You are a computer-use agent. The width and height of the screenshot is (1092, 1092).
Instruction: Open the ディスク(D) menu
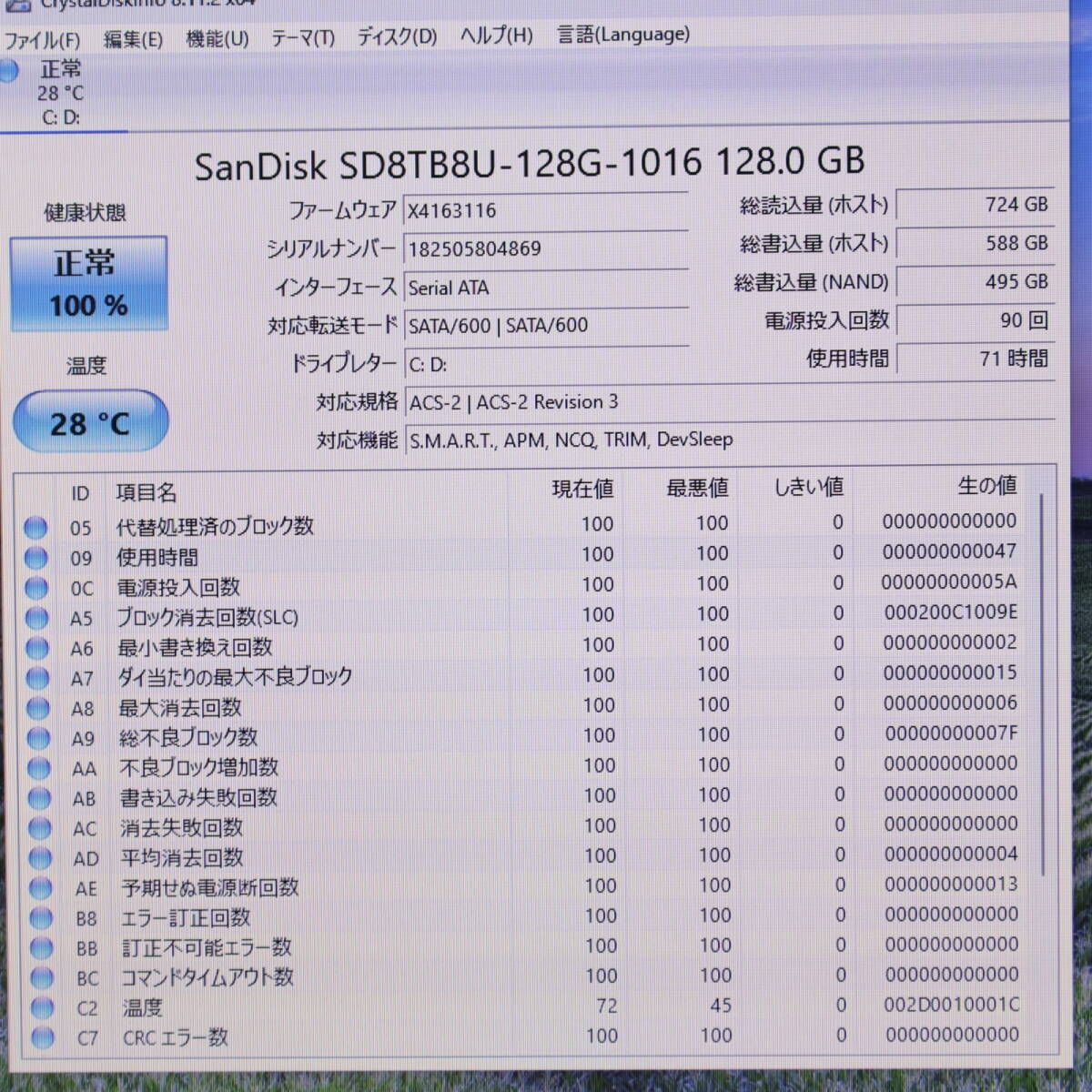coord(397,37)
